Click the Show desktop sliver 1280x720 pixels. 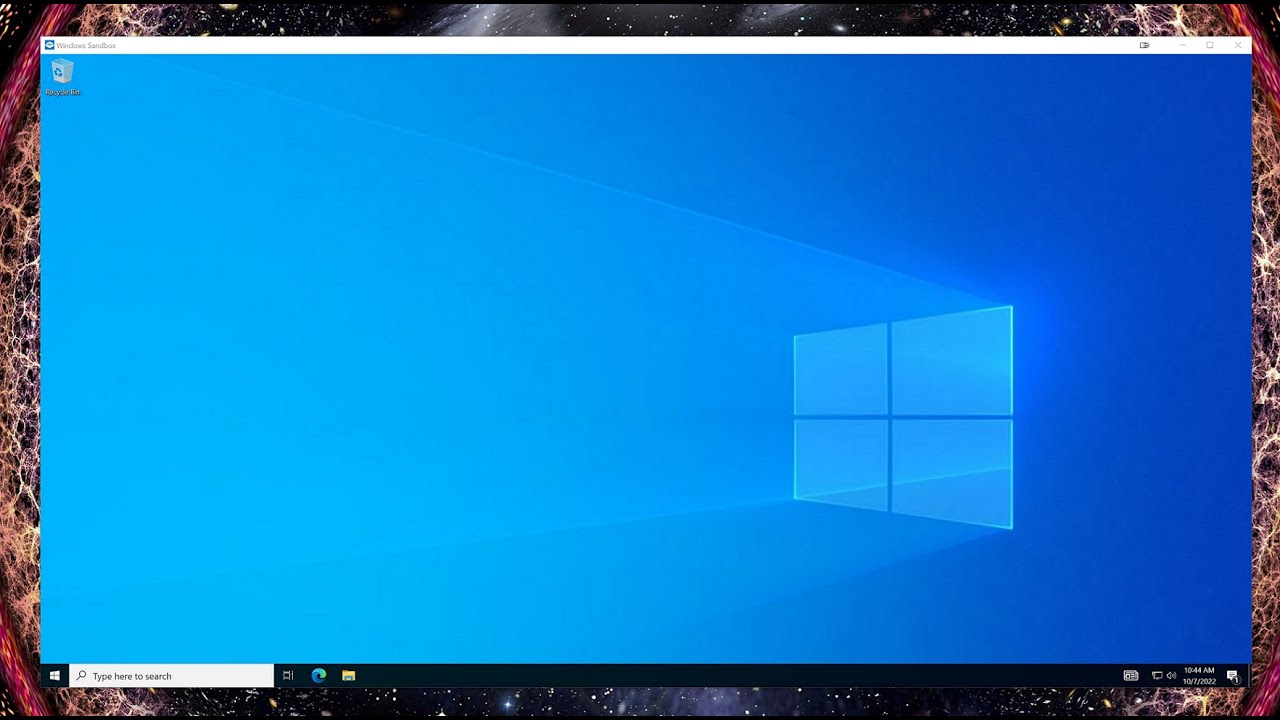(x=1249, y=676)
